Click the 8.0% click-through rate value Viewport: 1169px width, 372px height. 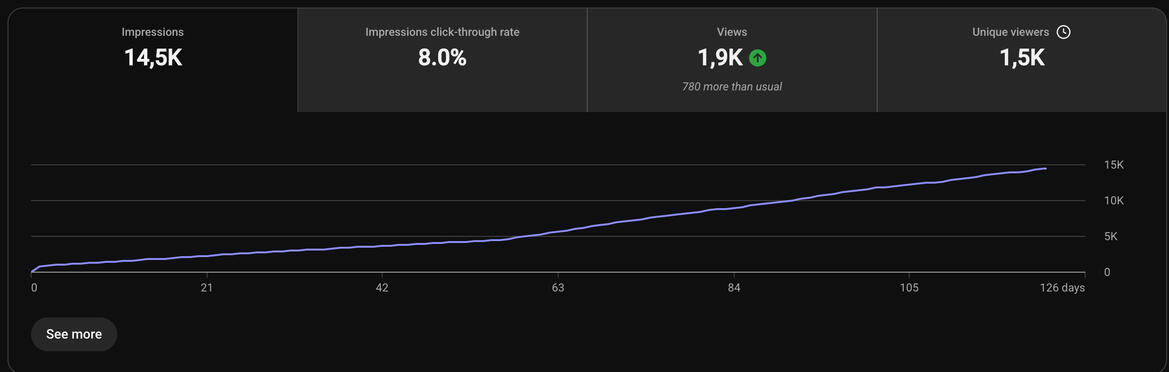click(x=442, y=58)
